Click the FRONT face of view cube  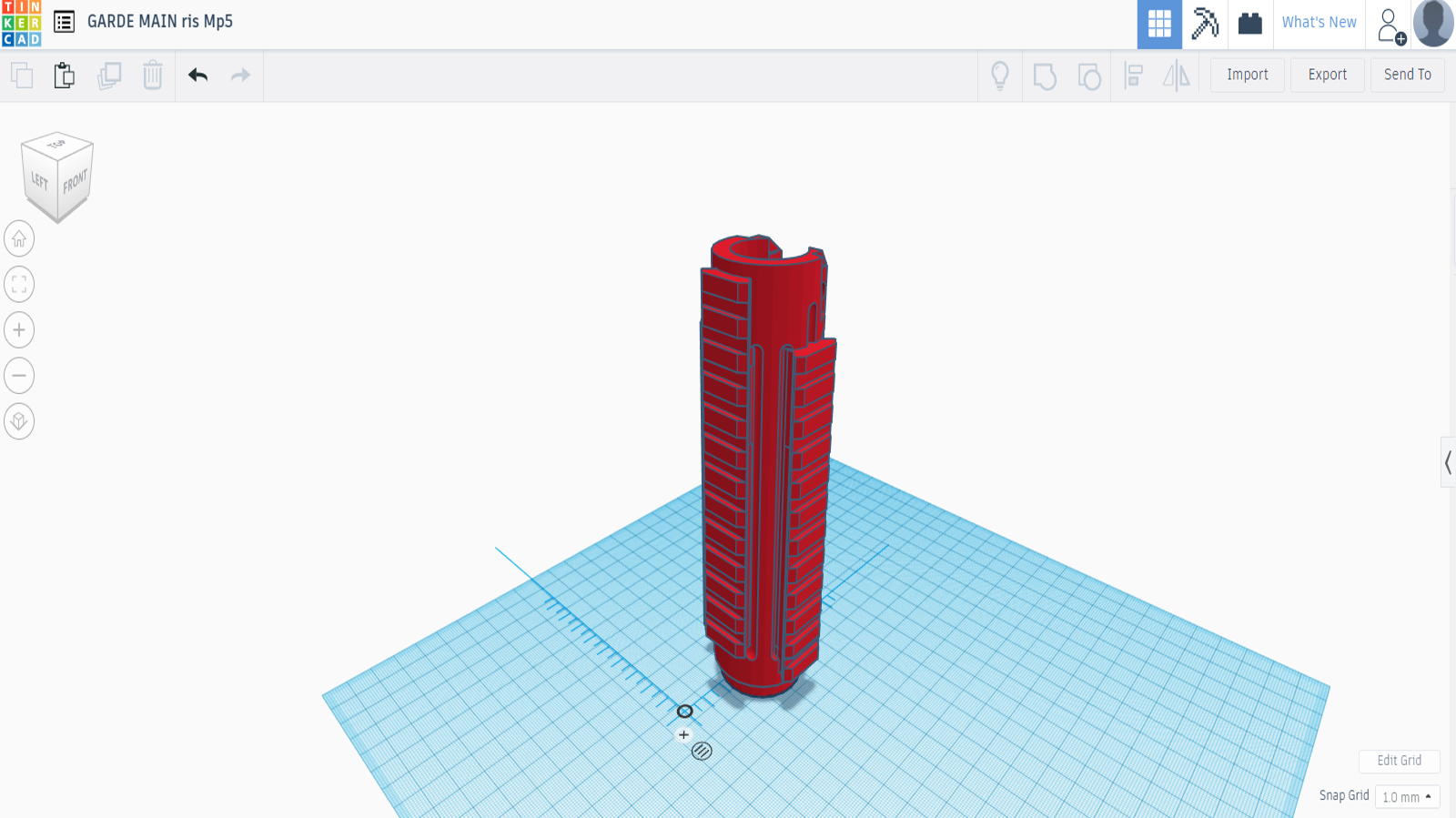click(76, 182)
